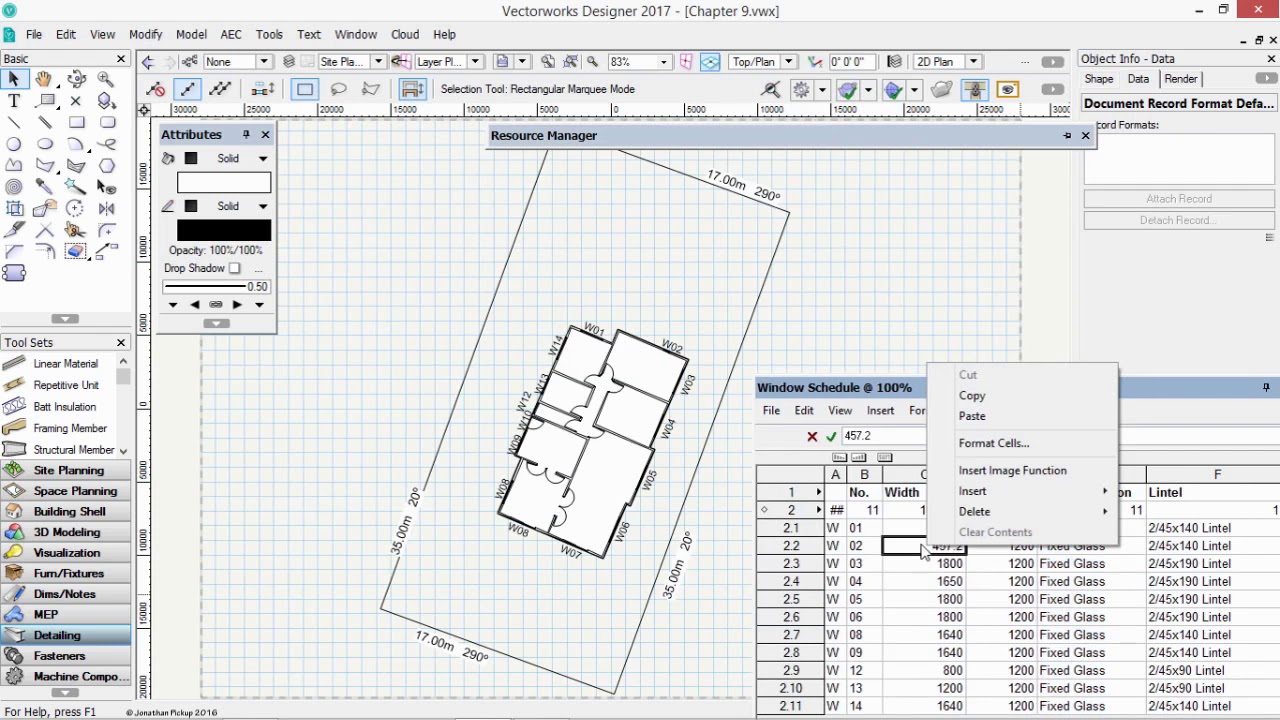The width and height of the screenshot is (1280, 720).
Task: Cancel worksheet entry with red X
Action: tap(812, 436)
